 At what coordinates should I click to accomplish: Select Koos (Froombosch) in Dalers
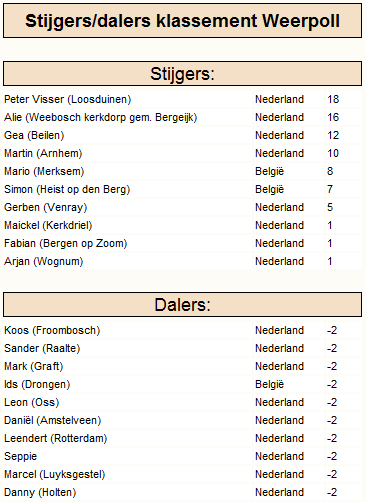(52, 330)
